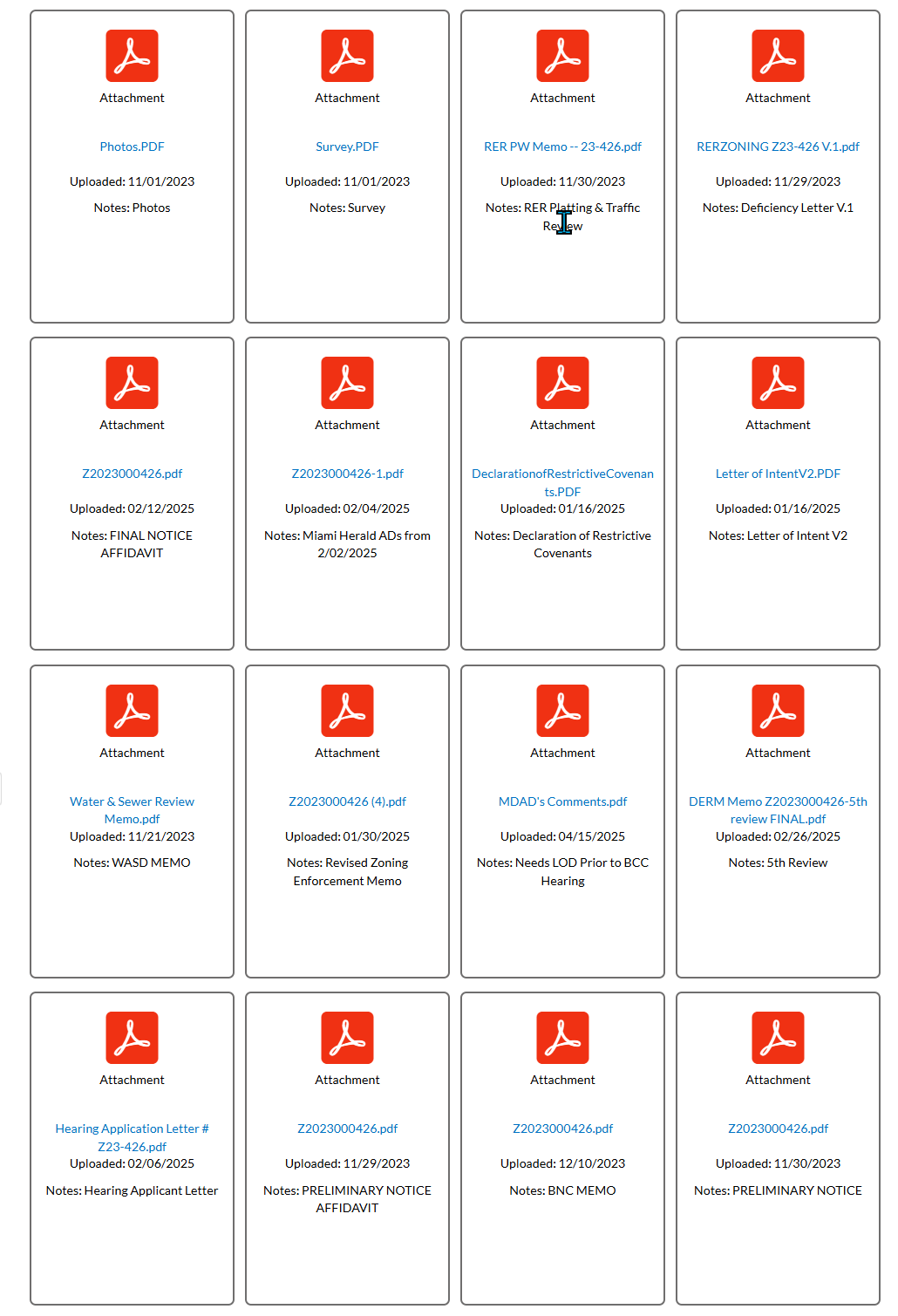
Task: Open RERZONING Z23-426 V.1.pdf link
Action: coord(778,147)
